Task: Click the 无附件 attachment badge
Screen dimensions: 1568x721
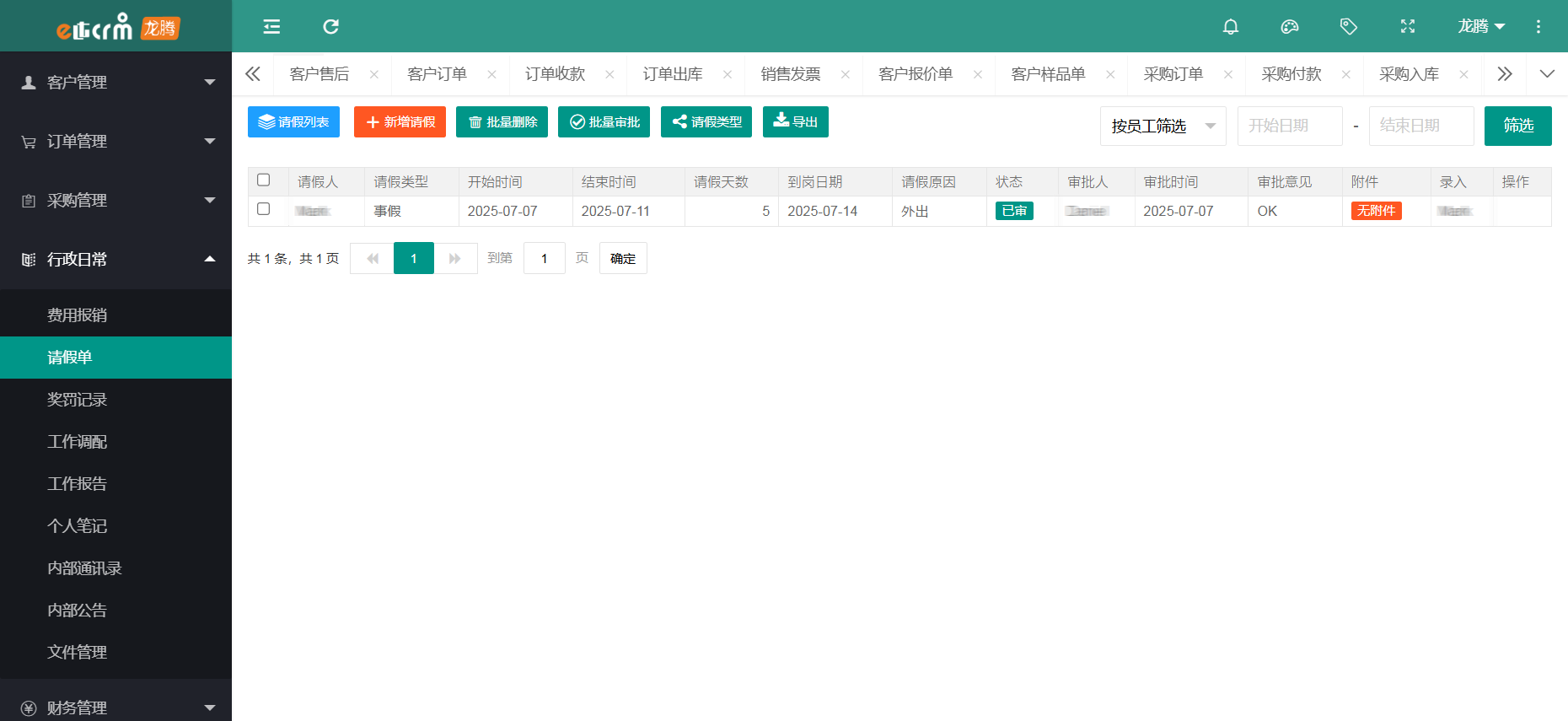Action: pos(1376,211)
